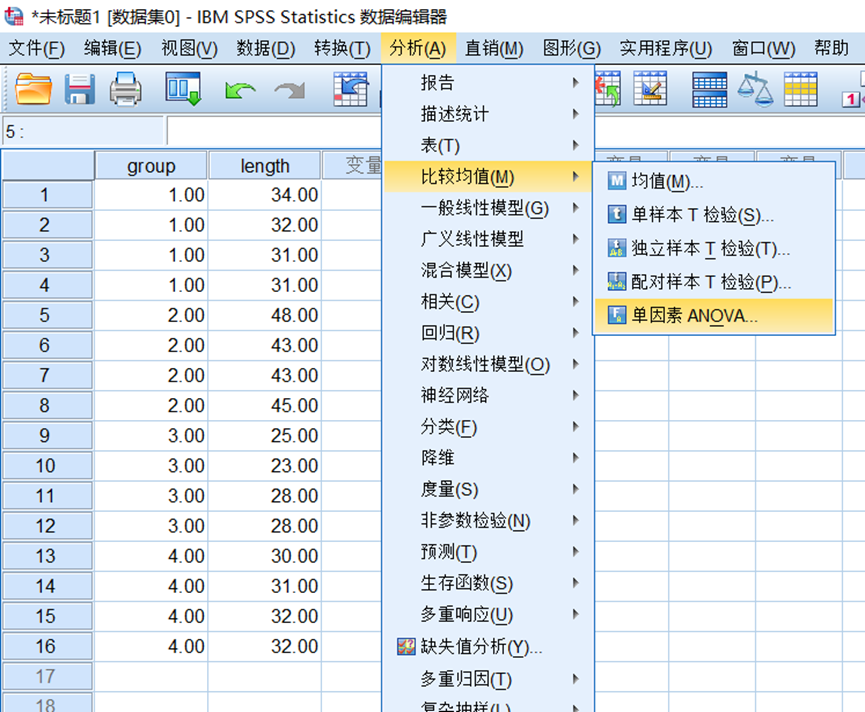
Task: Click the toolbar icon with red and green arrows
Action: pos(607,89)
